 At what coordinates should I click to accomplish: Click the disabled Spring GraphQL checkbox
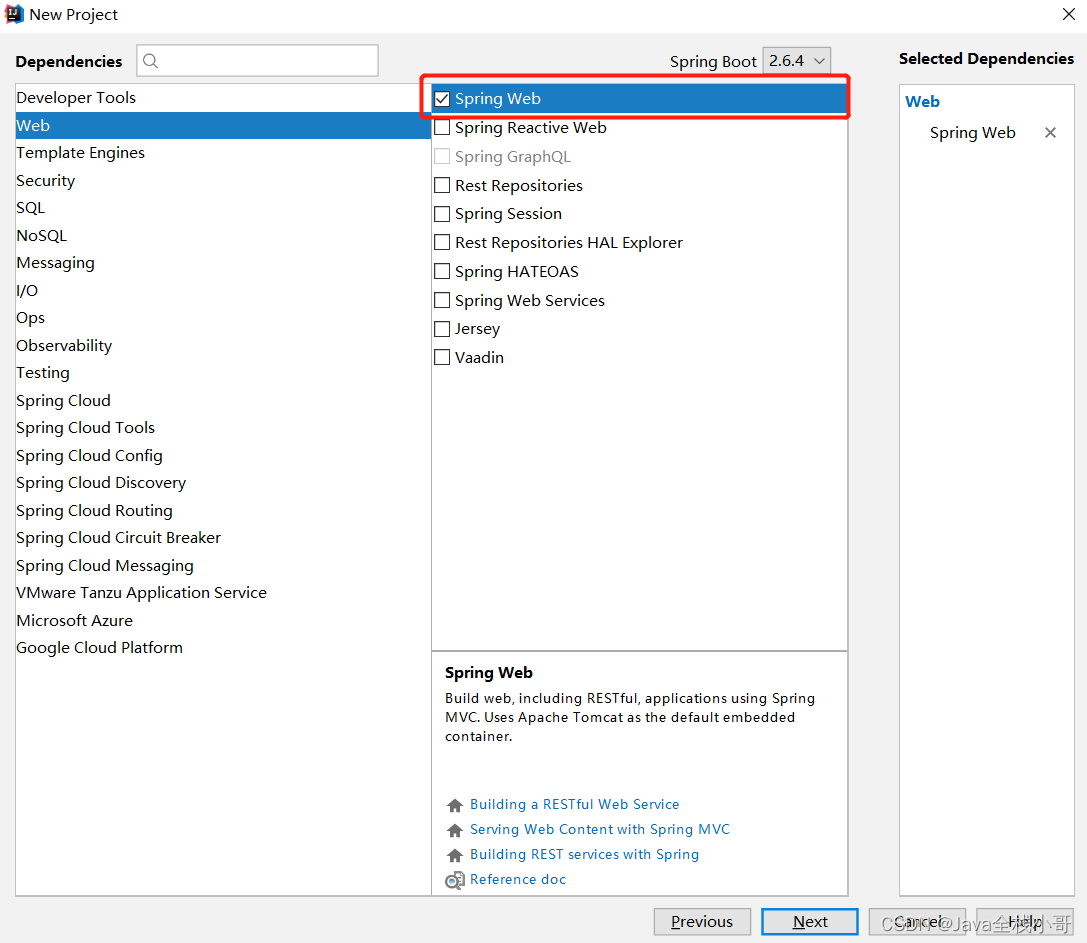[442, 156]
